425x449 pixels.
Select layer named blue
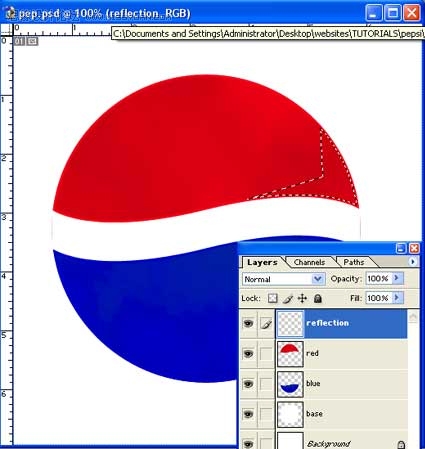[313, 384]
